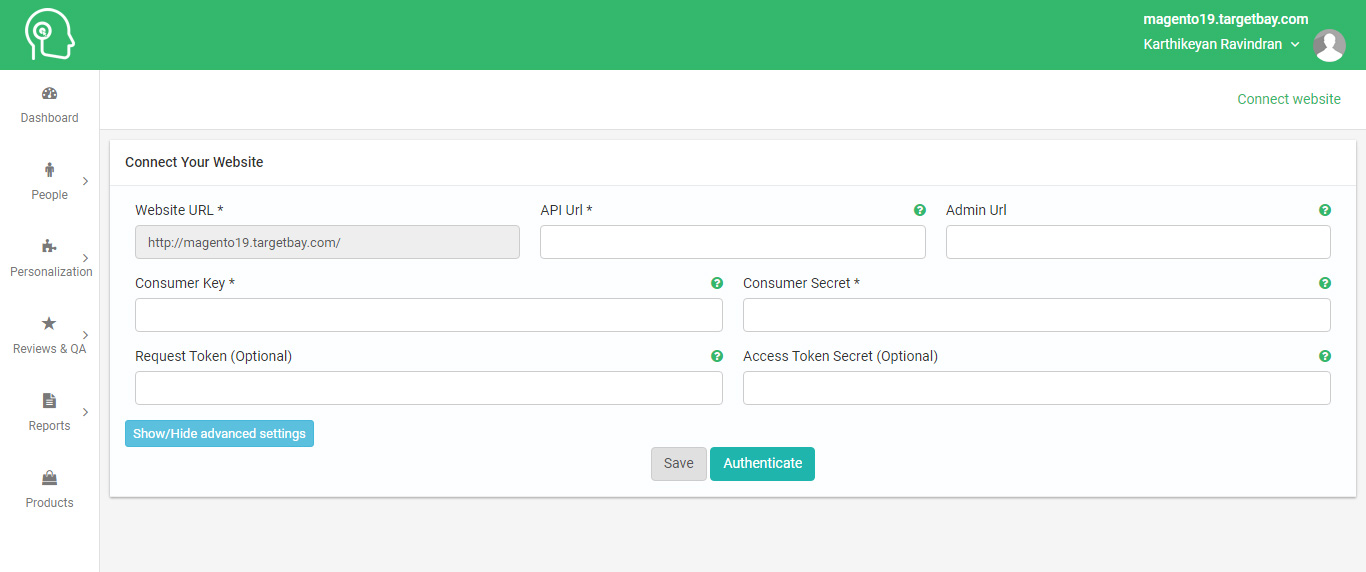The height and width of the screenshot is (572, 1366).
Task: Show help for Request Token field
Action: [x=717, y=356]
